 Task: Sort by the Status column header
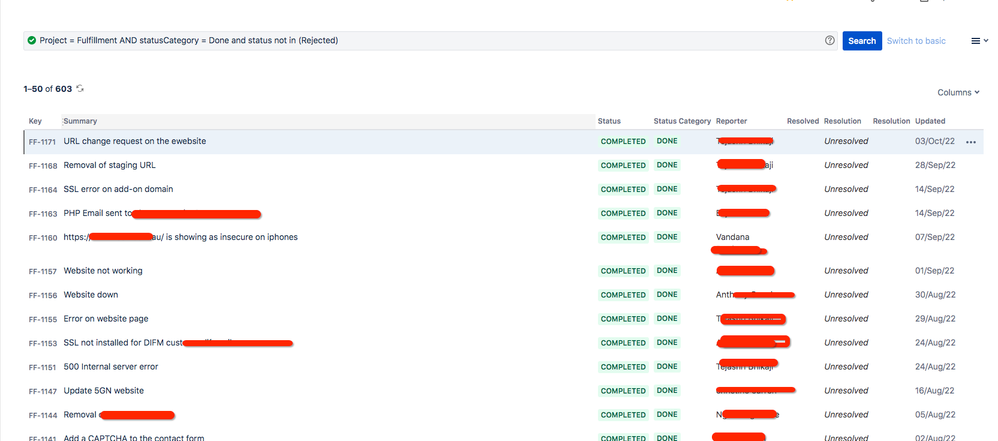pos(609,121)
